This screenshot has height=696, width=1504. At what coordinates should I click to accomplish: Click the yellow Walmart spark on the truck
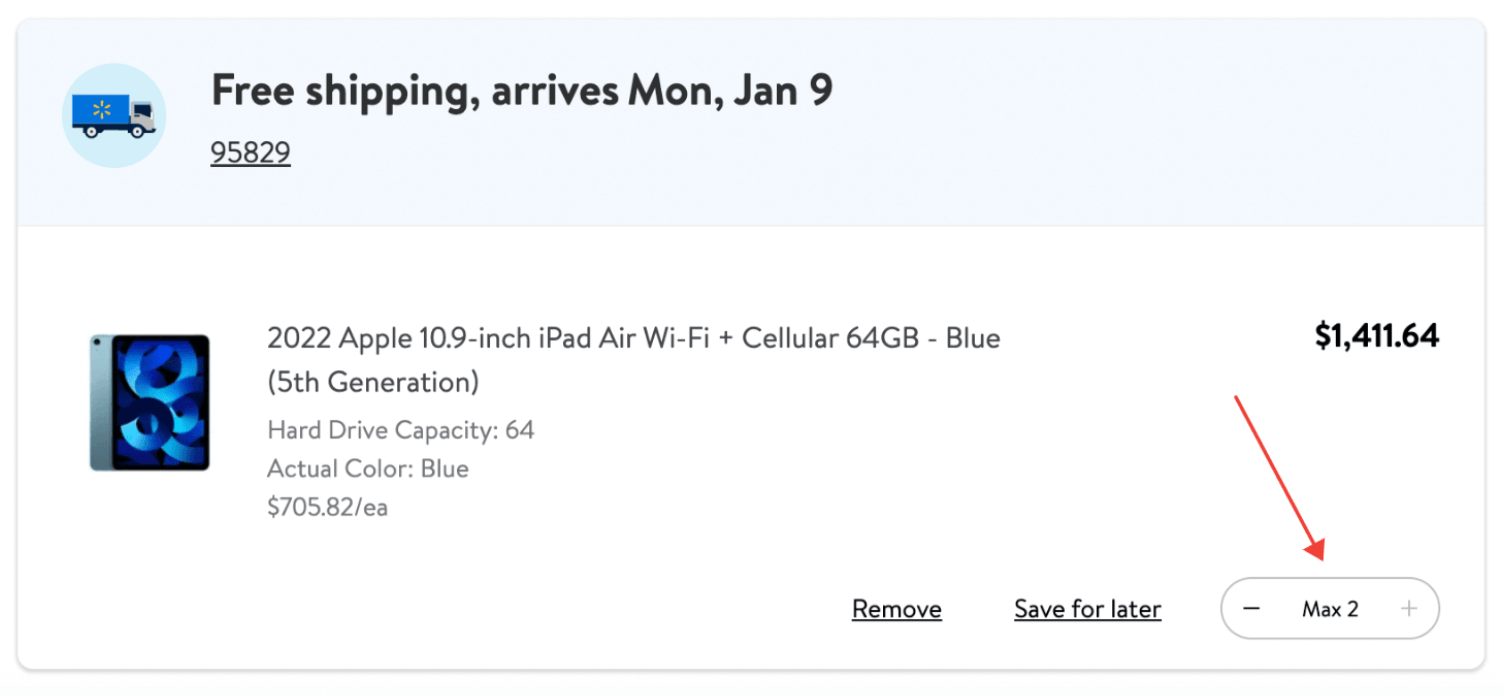tap(101, 110)
